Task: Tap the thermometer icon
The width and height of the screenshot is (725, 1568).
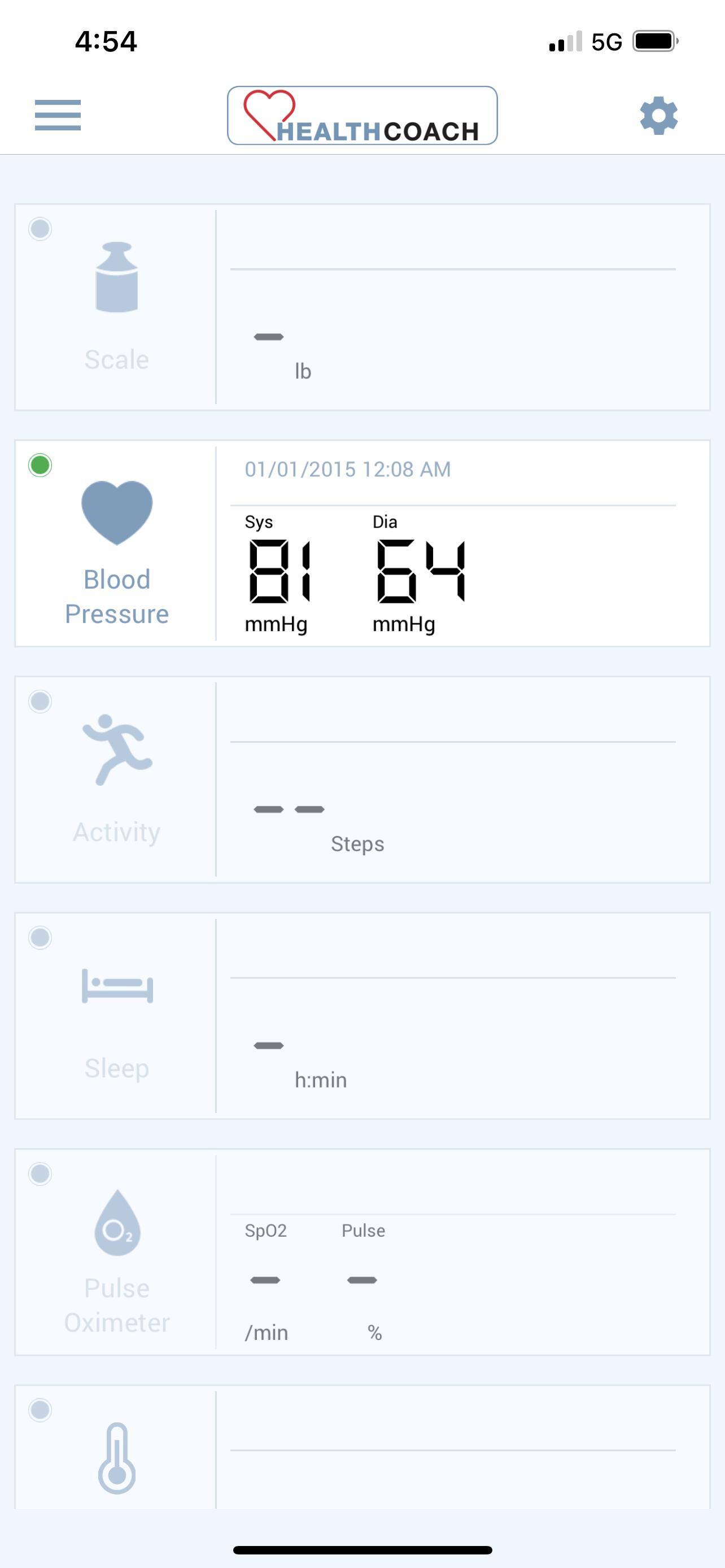Action: pyautogui.click(x=117, y=1458)
